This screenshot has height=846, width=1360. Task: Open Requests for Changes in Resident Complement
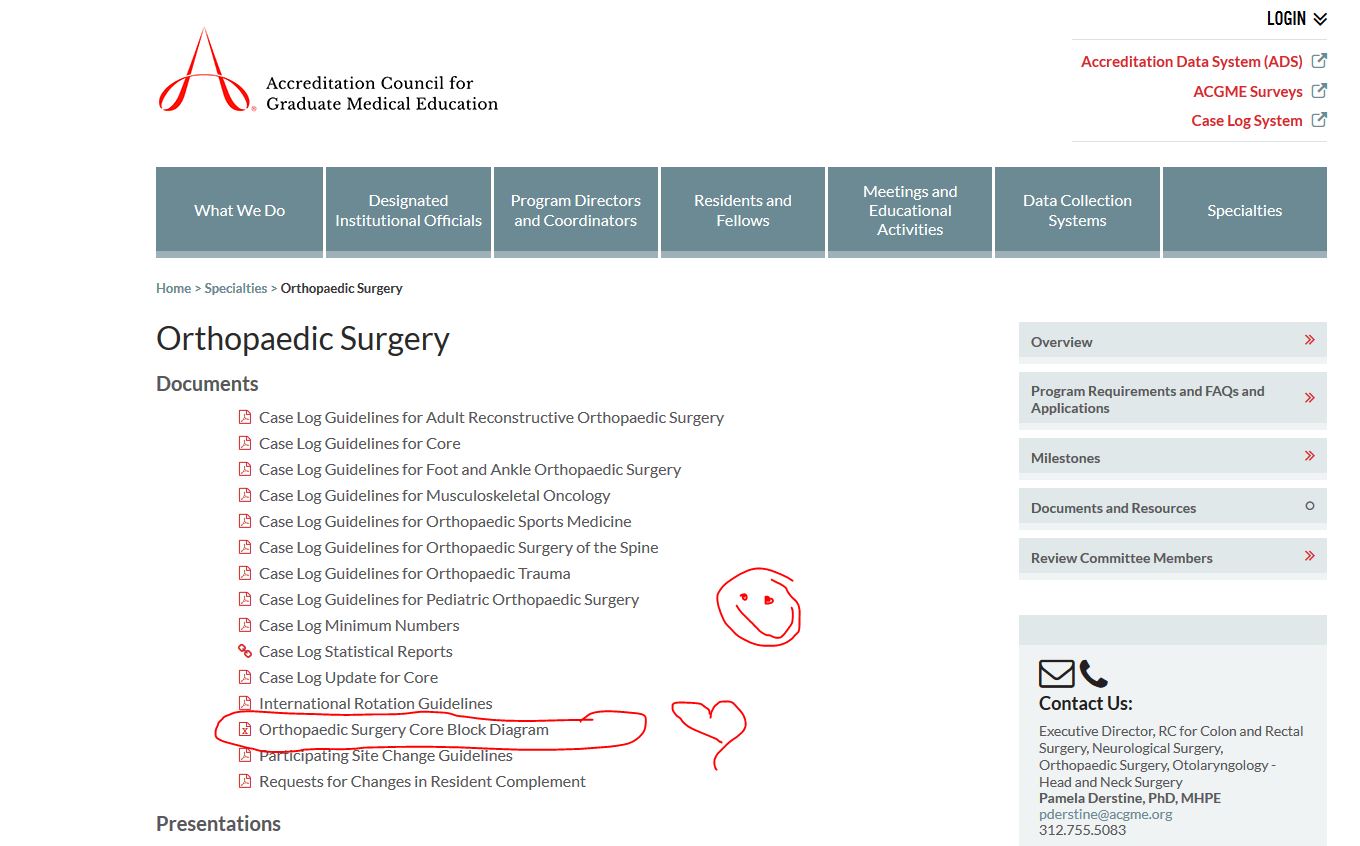[422, 782]
